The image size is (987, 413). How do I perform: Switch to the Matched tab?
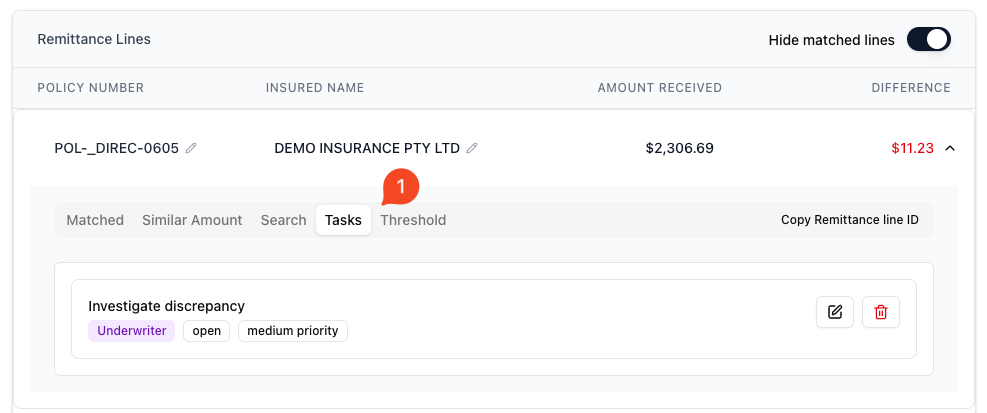tap(95, 220)
